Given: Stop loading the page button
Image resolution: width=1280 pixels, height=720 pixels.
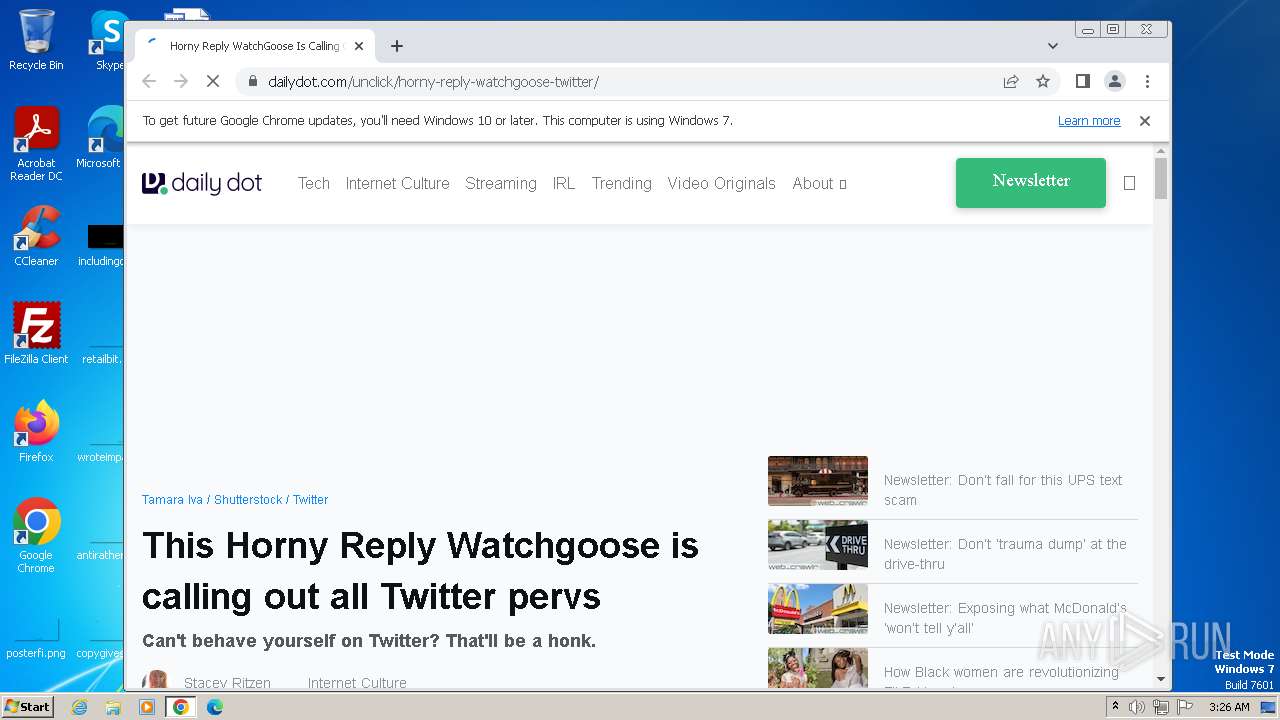Looking at the screenshot, I should 213,82.
